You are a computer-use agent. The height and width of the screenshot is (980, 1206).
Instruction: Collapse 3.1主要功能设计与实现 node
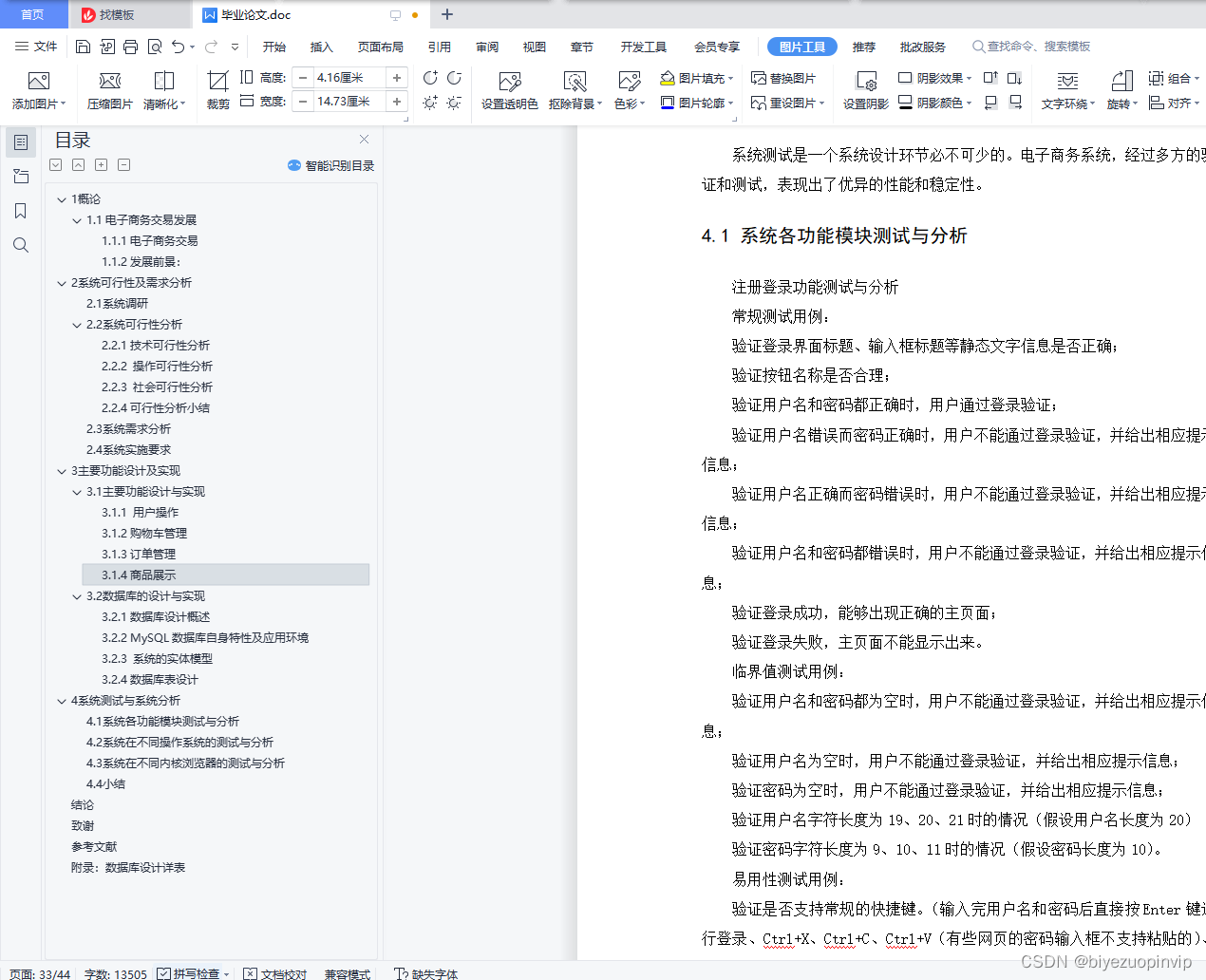[77, 492]
